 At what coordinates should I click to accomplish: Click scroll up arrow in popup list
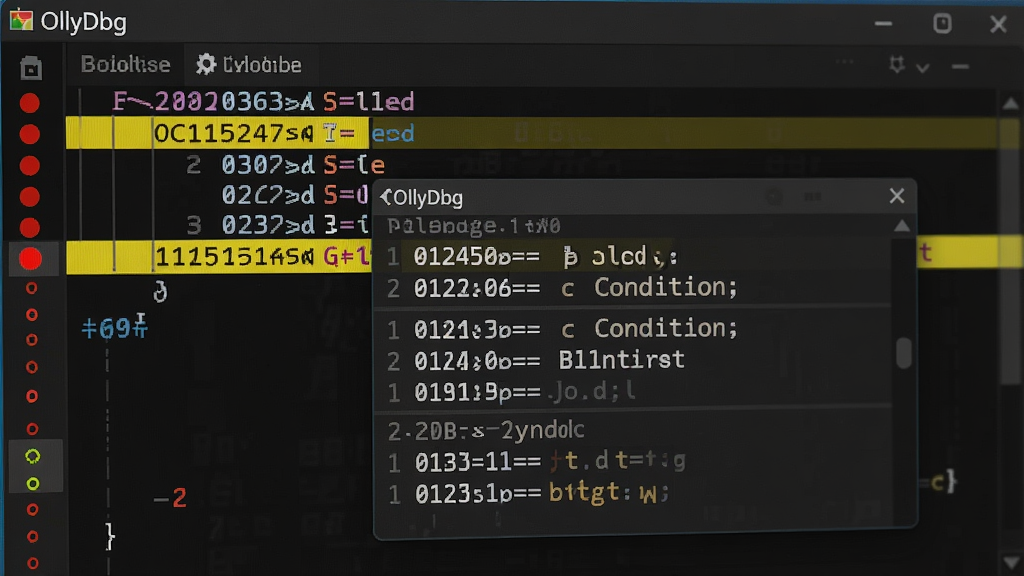[902, 226]
